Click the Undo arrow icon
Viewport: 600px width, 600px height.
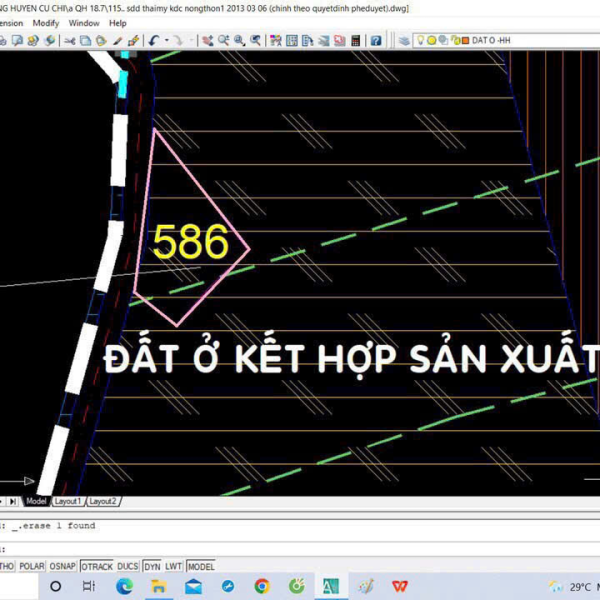tap(154, 40)
